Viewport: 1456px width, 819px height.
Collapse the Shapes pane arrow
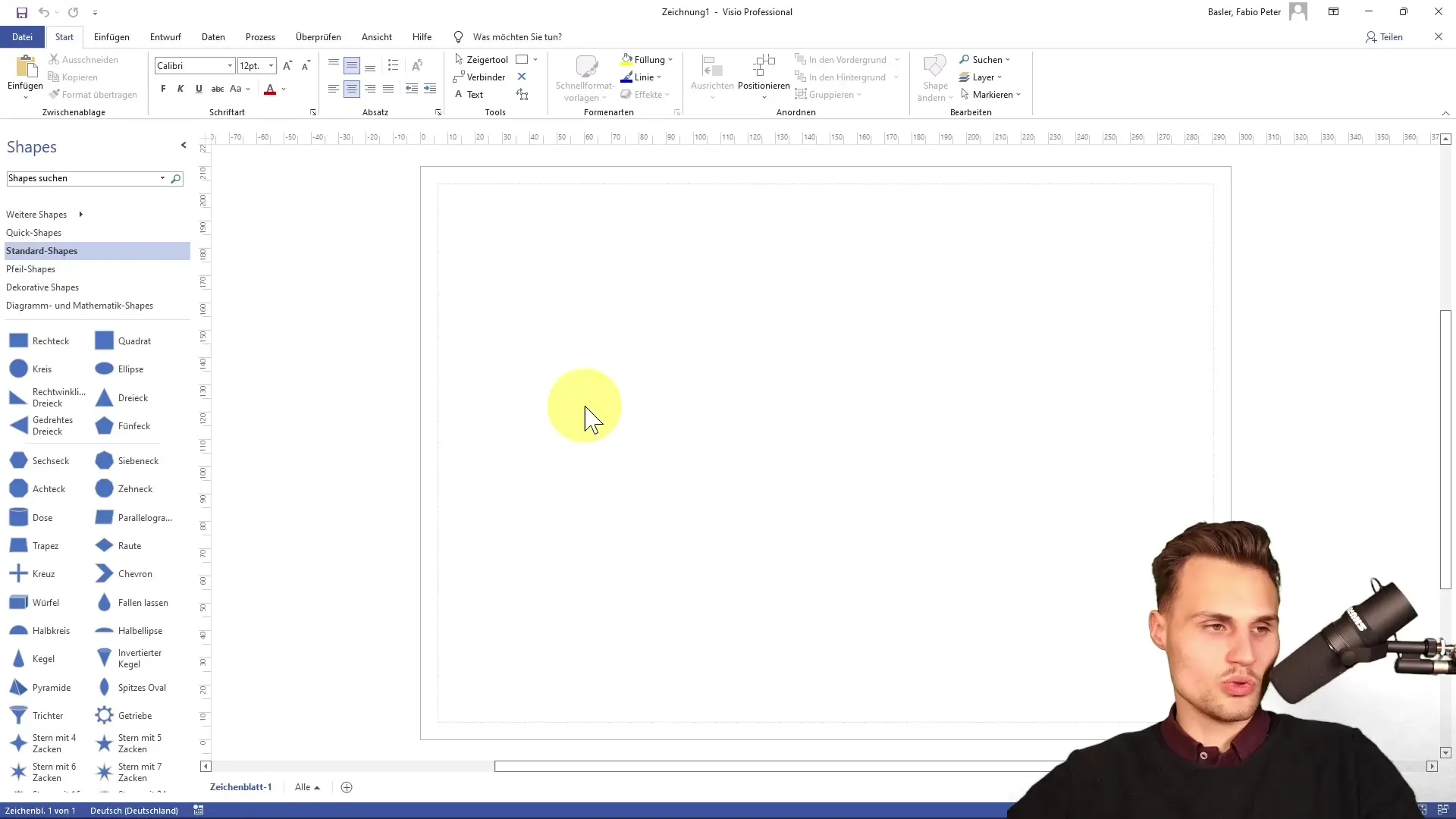pos(184,145)
